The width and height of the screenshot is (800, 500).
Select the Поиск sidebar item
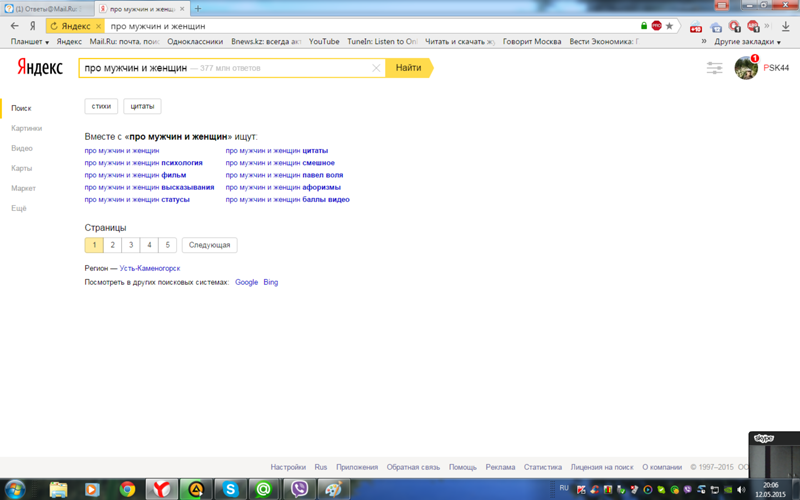(21, 108)
